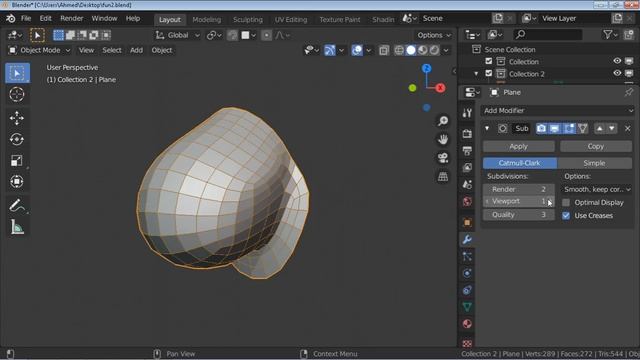Open the Render menu
640x360 pixels.
point(71,18)
